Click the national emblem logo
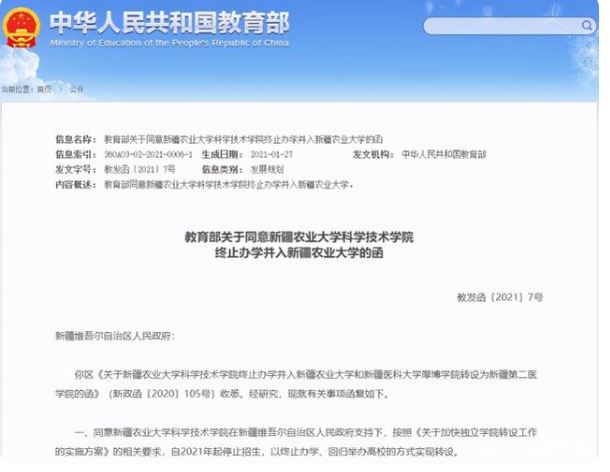 [x=21, y=29]
